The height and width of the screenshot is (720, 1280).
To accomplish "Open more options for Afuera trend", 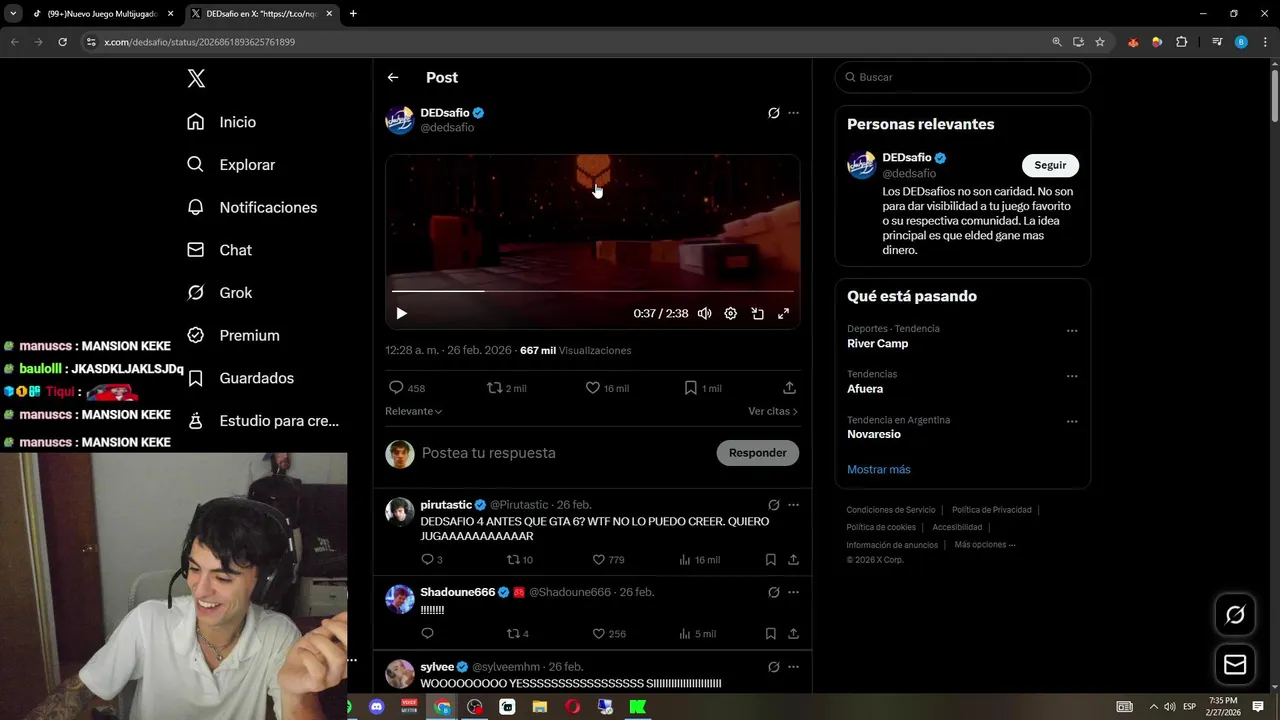I will tap(1072, 376).
